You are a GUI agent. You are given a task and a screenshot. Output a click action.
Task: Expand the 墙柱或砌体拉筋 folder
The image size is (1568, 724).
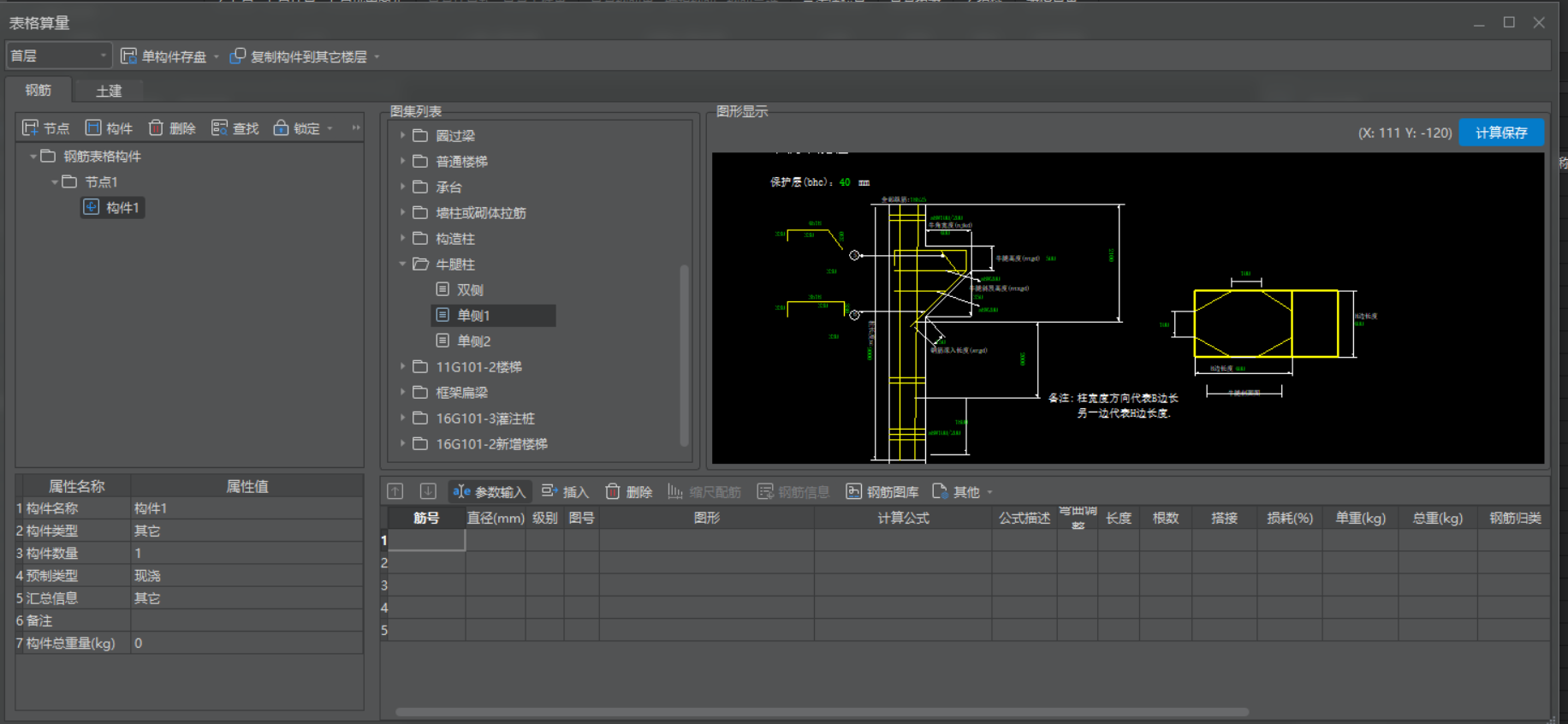pos(402,212)
